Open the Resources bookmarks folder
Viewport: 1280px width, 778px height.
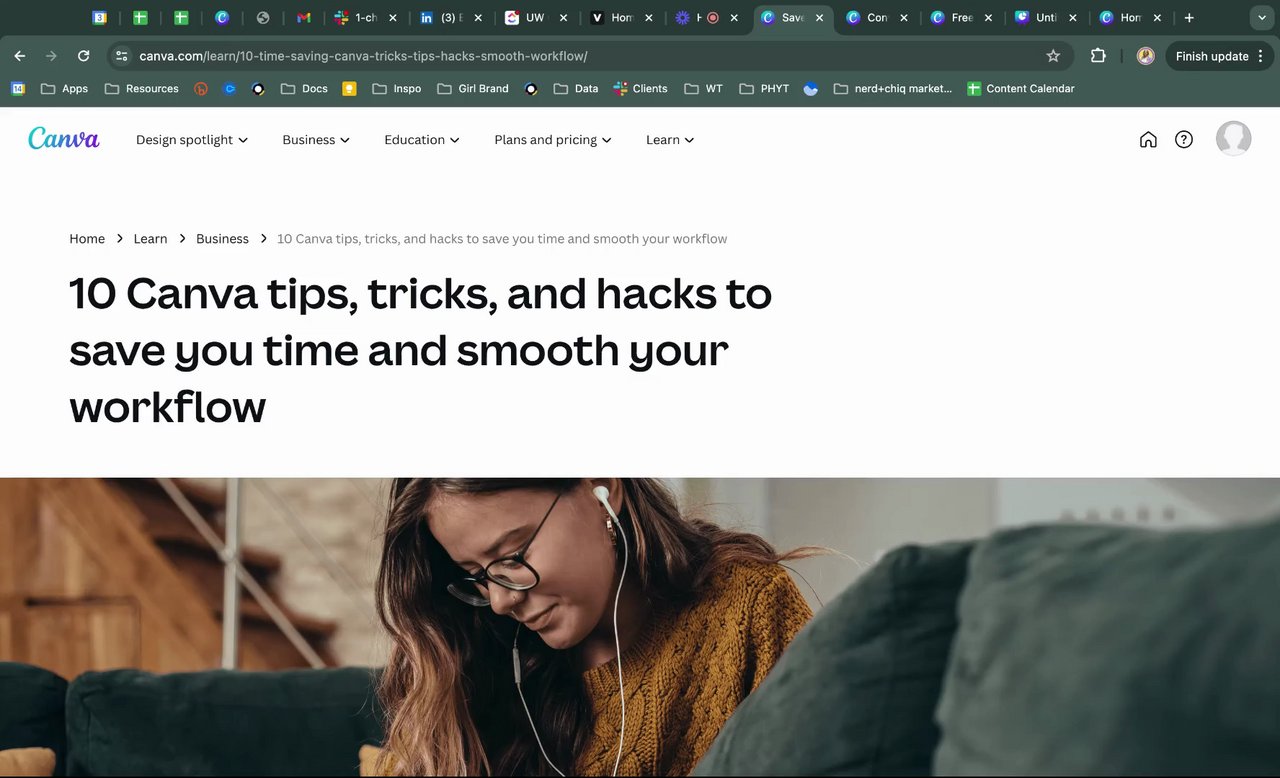coord(141,88)
